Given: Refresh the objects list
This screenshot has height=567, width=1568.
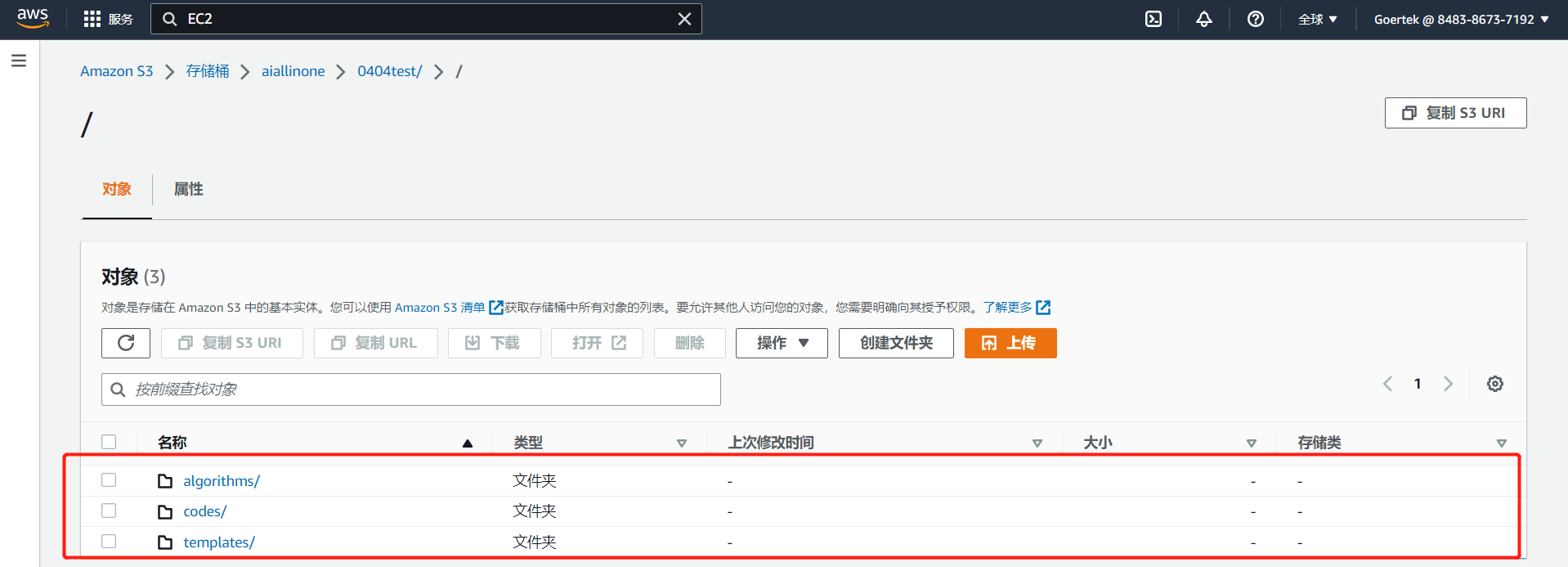Looking at the screenshot, I should 126,343.
